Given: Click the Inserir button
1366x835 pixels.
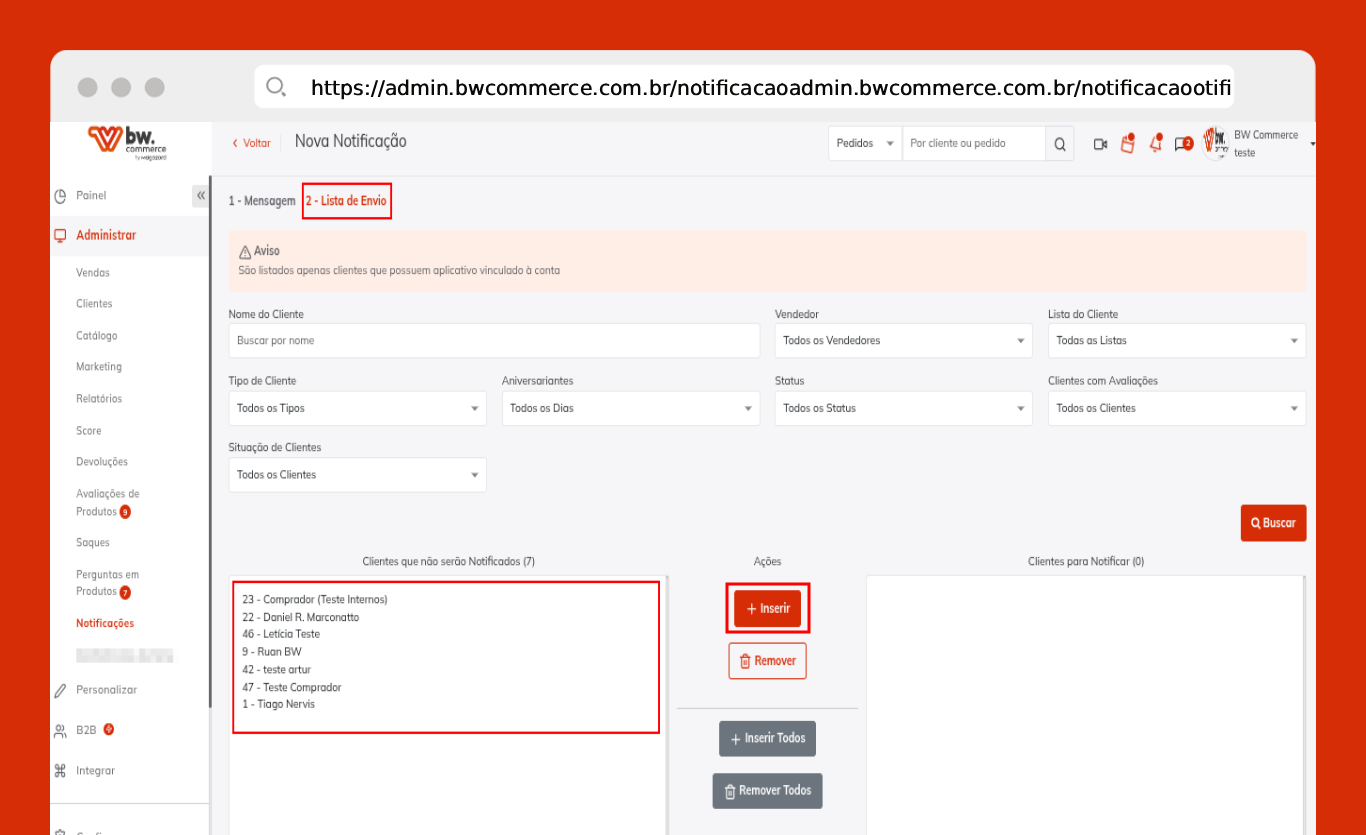Looking at the screenshot, I should (768, 609).
